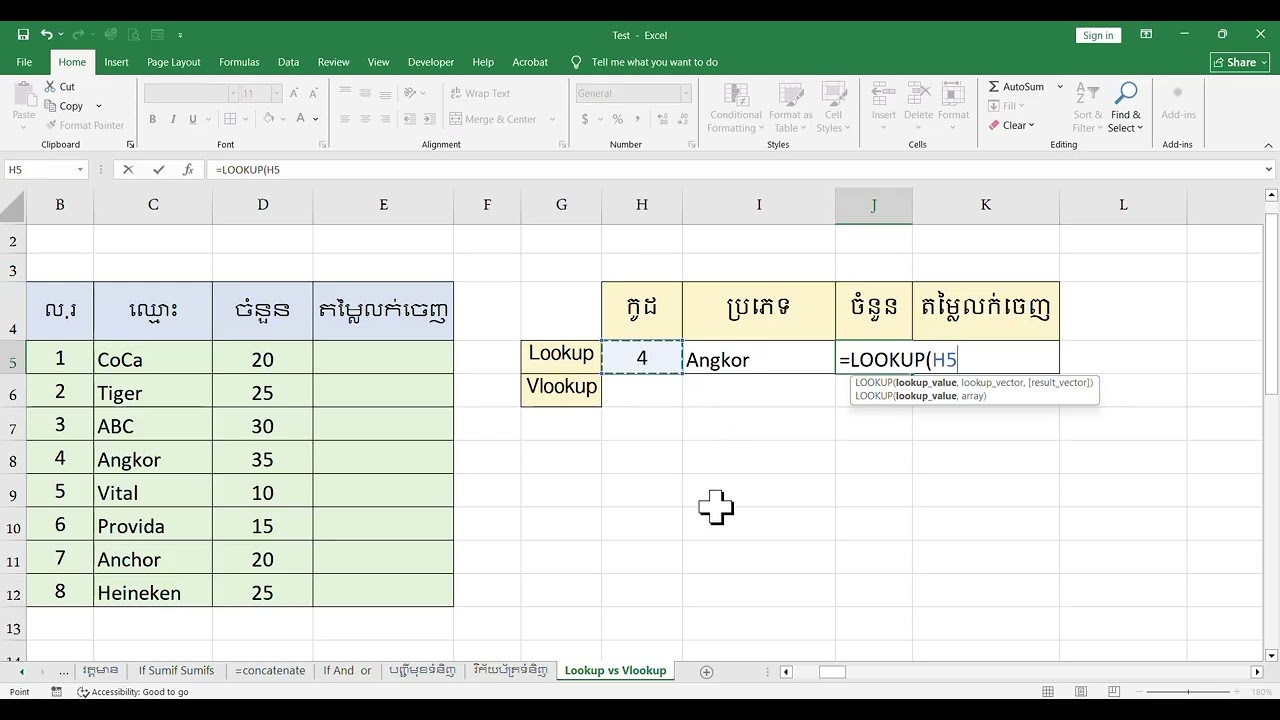Open the Ribbon Display Options

1146,35
